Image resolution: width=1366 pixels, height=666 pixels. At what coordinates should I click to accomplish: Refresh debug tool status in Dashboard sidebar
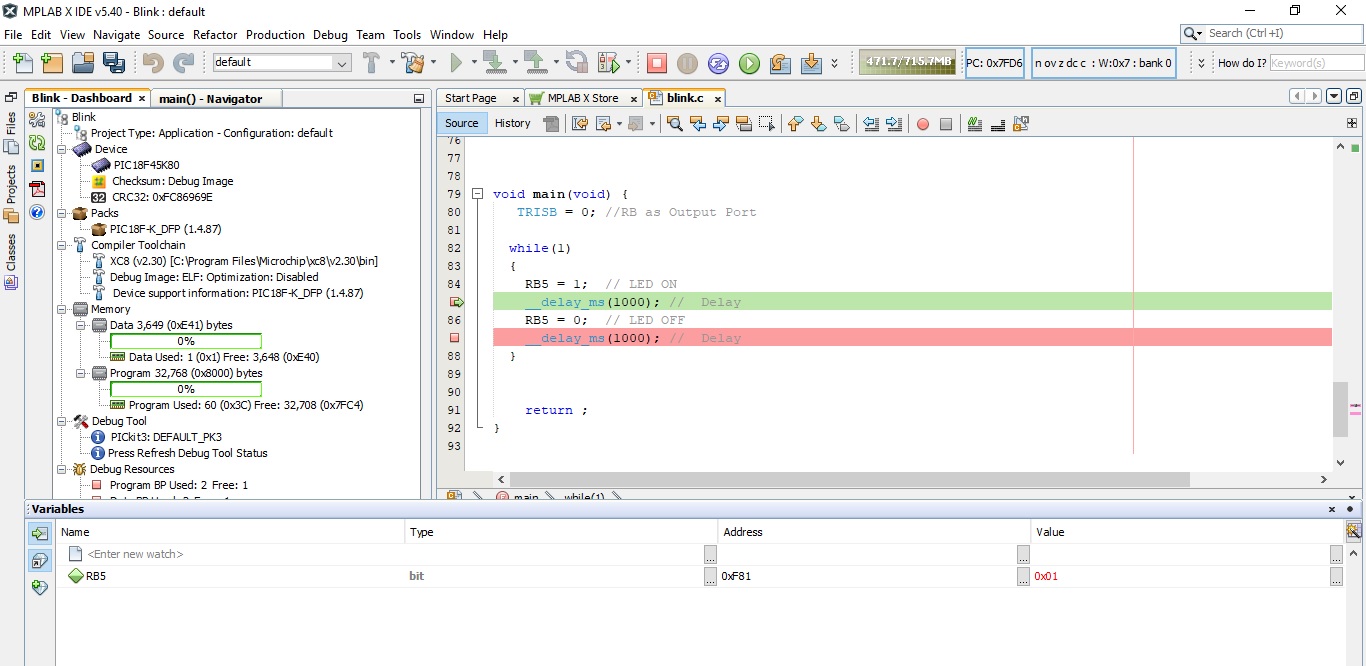coord(37,143)
